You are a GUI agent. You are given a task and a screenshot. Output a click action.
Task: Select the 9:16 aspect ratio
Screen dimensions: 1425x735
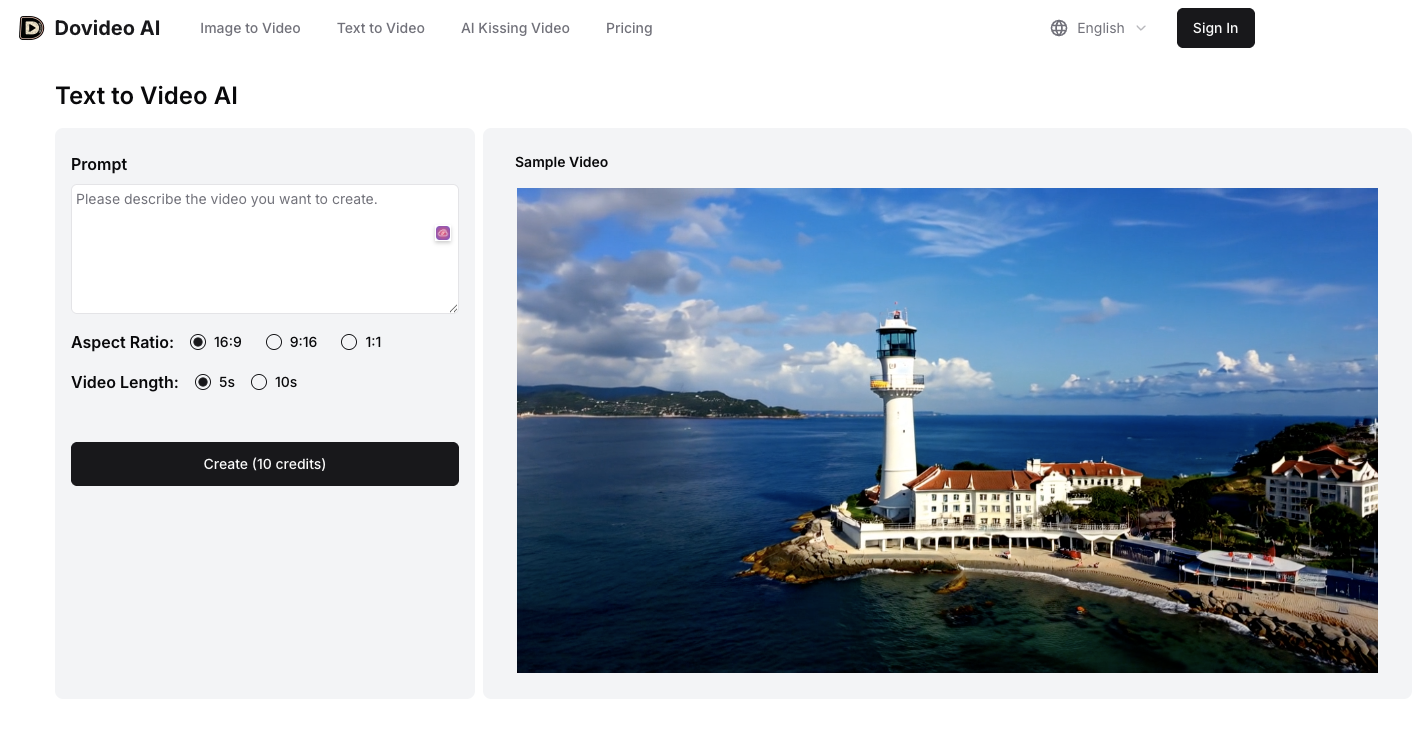click(x=274, y=342)
